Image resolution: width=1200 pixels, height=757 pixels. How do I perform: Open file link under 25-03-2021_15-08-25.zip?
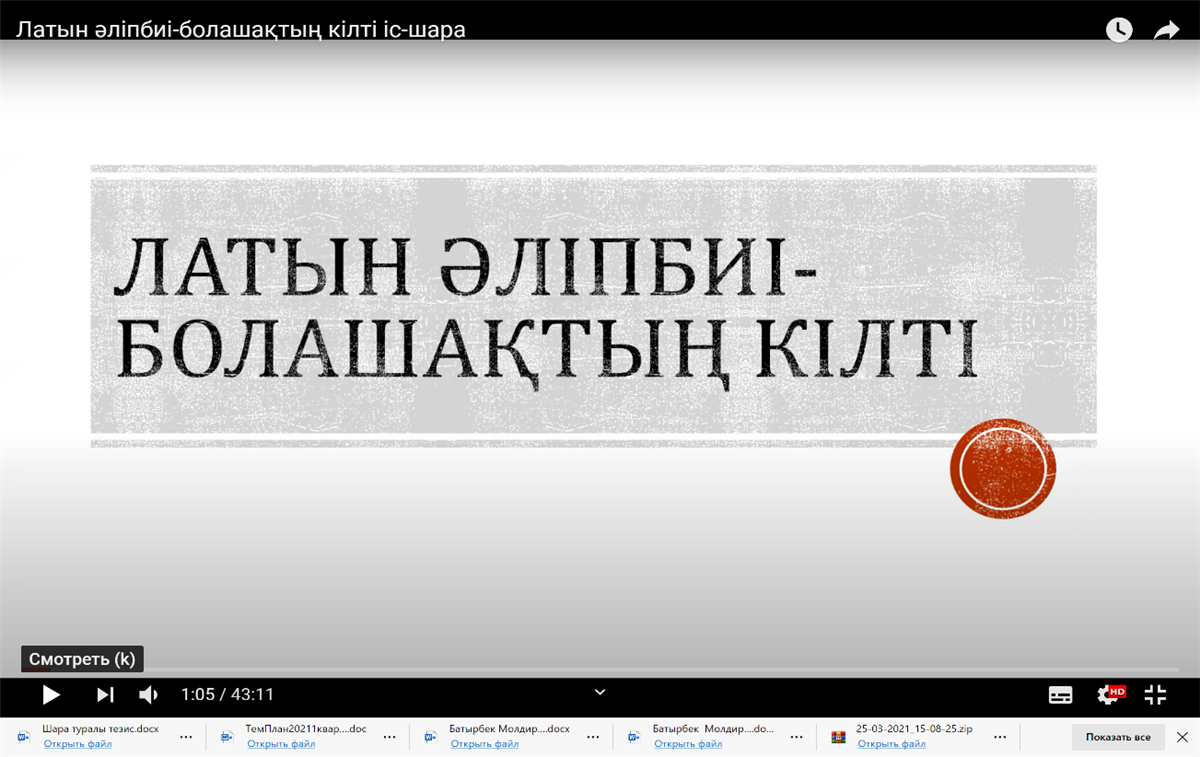[891, 744]
